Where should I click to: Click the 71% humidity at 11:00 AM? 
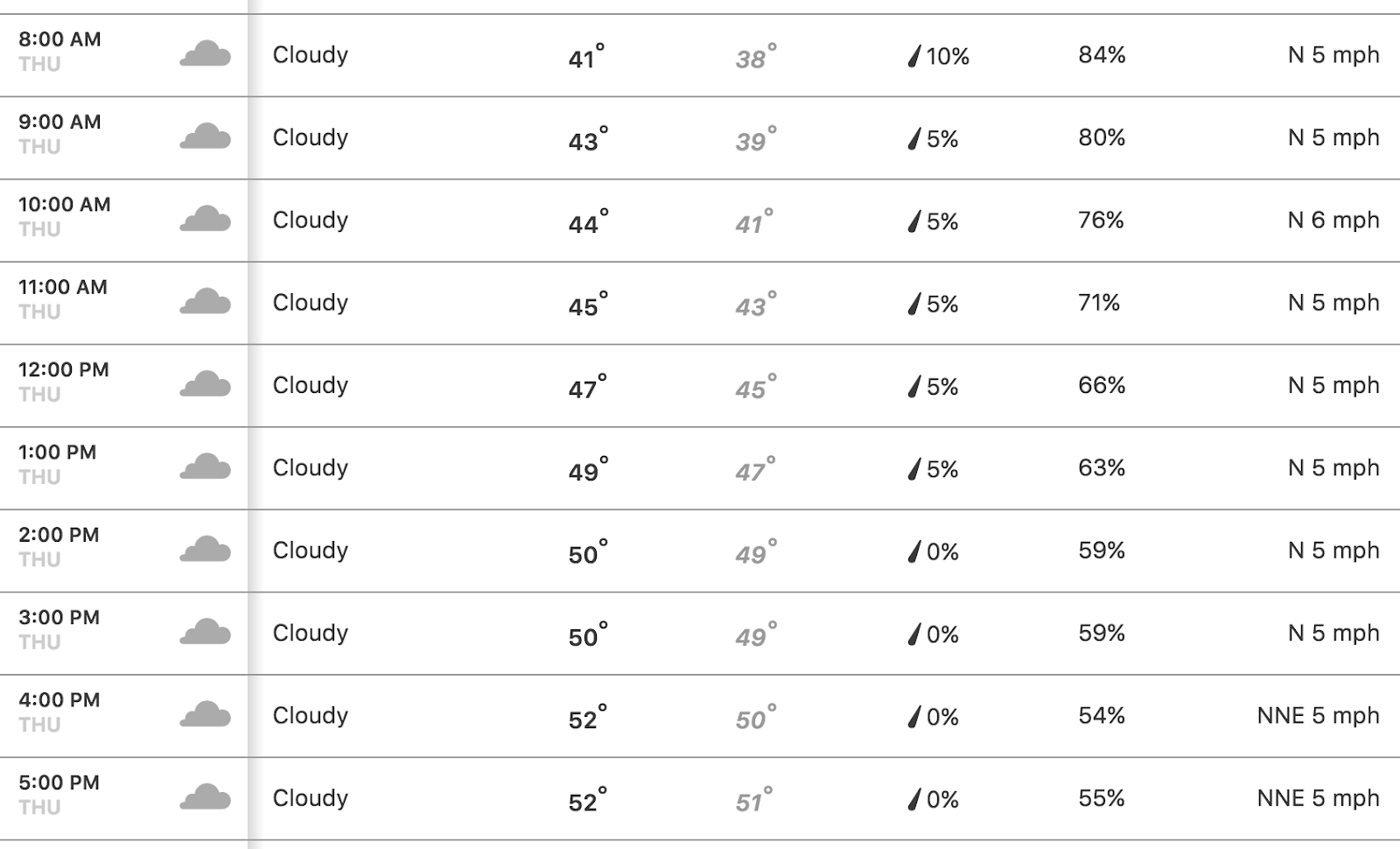click(1099, 303)
